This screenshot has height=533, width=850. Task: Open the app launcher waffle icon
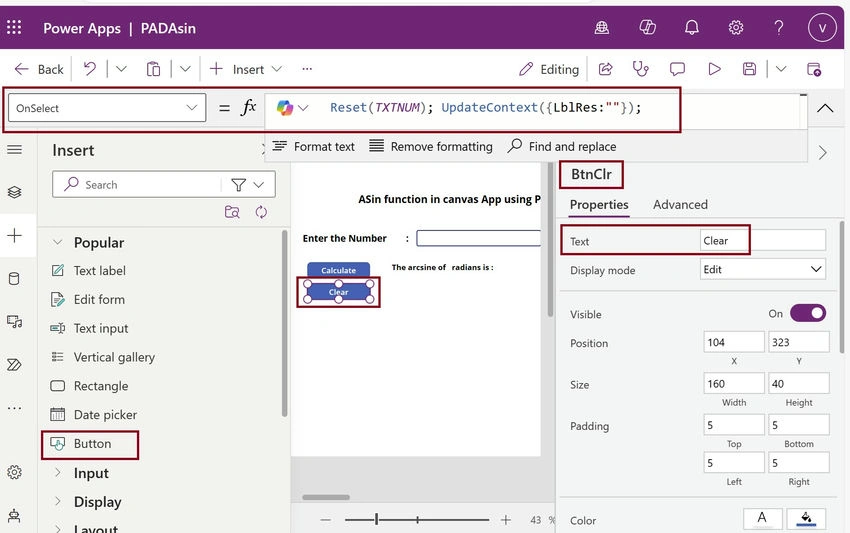14,28
